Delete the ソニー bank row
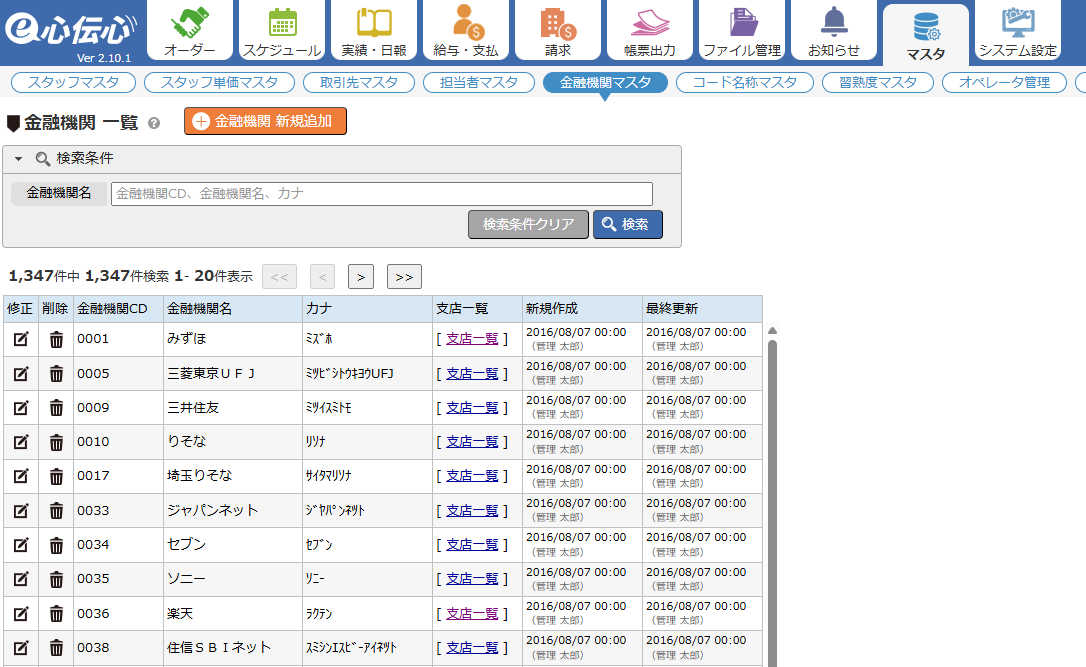Viewport: 1086px width, 667px height. tap(56, 579)
